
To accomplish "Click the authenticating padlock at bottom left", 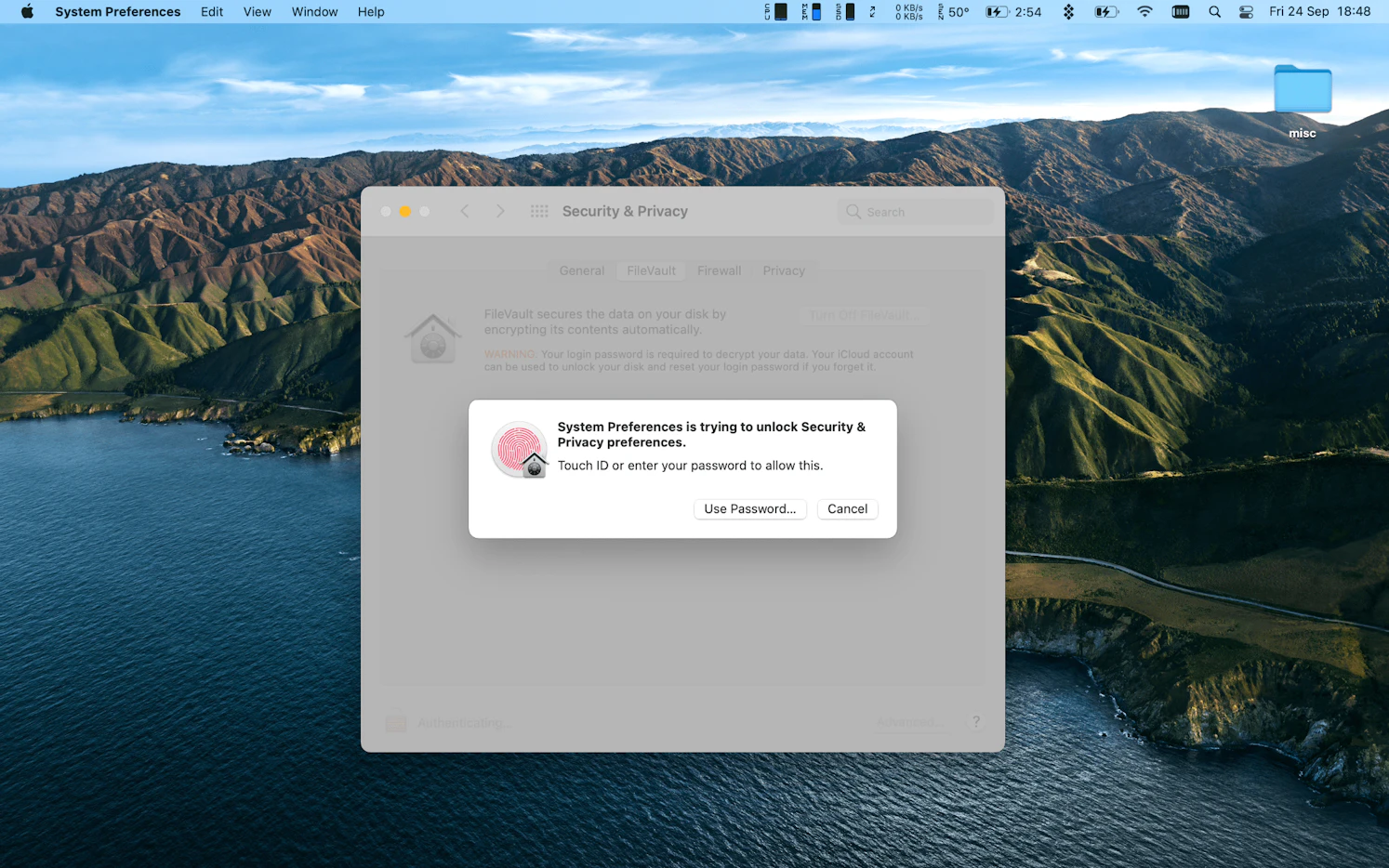I will tap(395, 720).
